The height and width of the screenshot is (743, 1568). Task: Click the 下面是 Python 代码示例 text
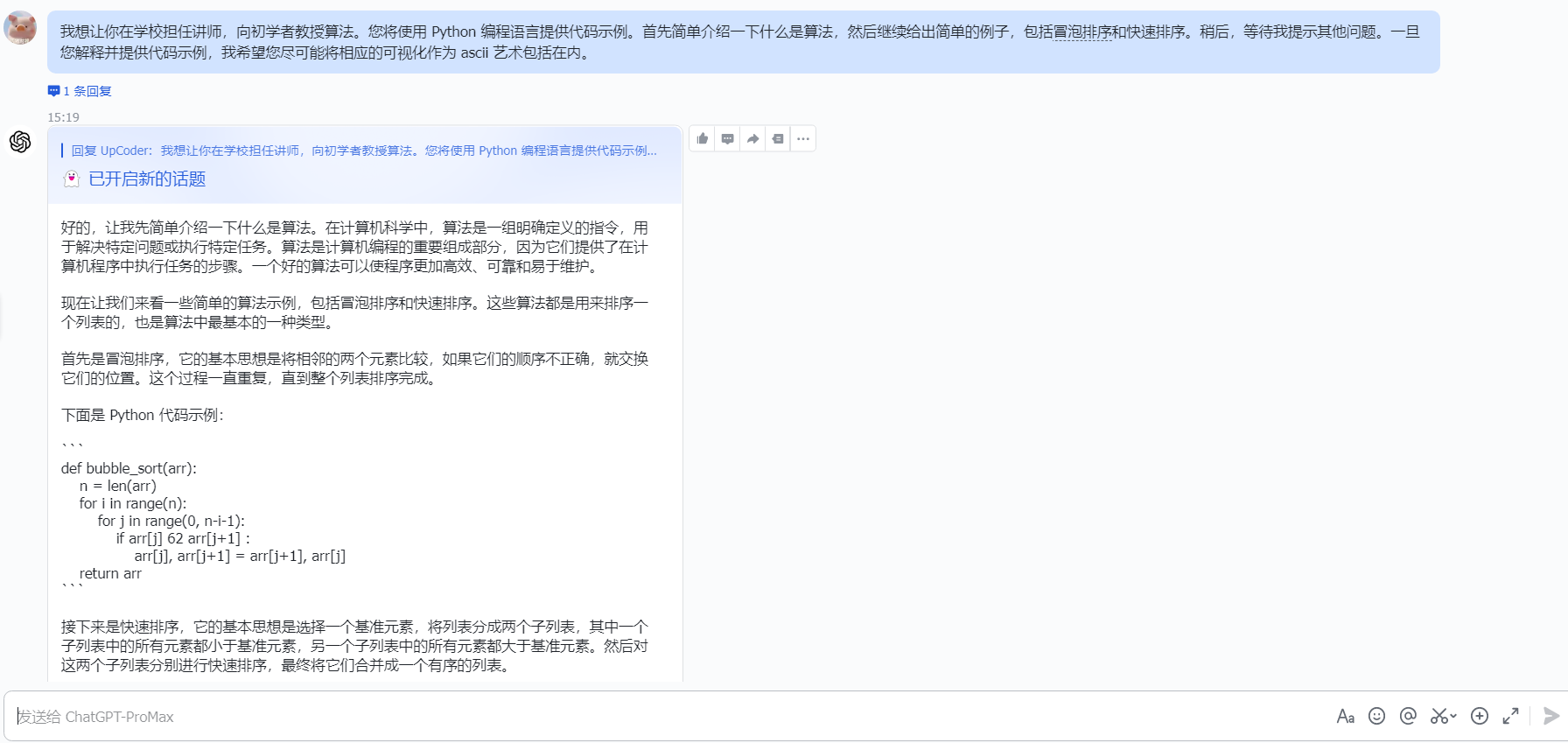click(142, 415)
